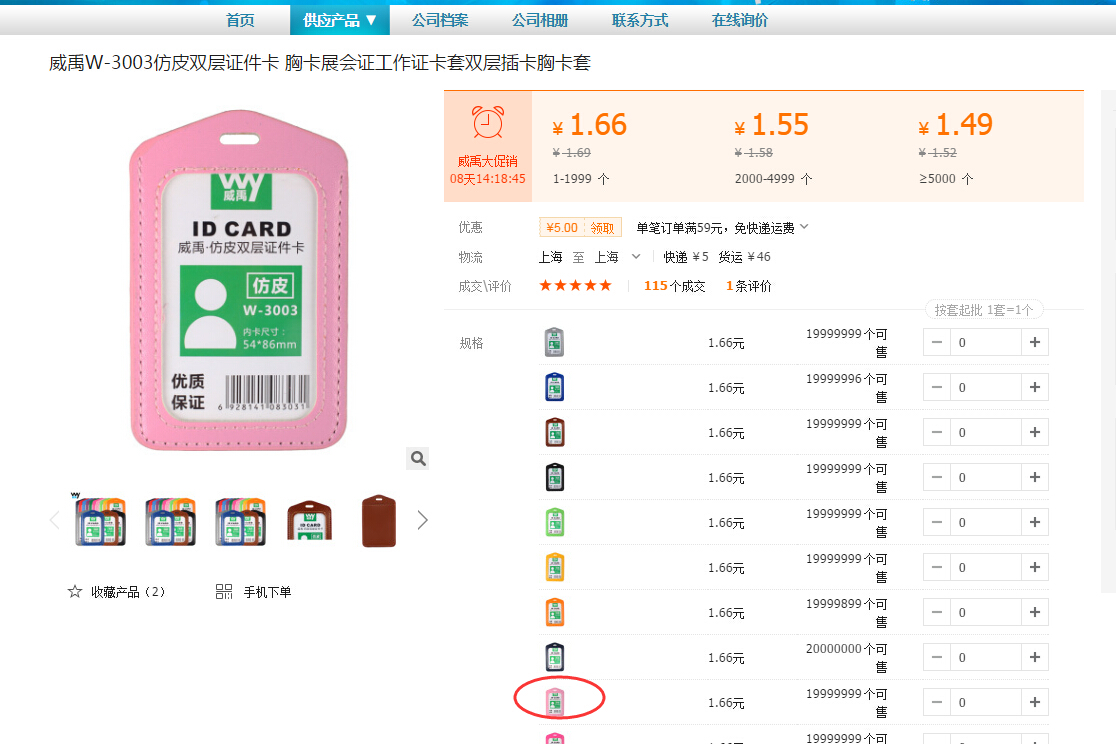Open the 首页 navigation tab
The image size is (1116, 744).
(241, 20)
